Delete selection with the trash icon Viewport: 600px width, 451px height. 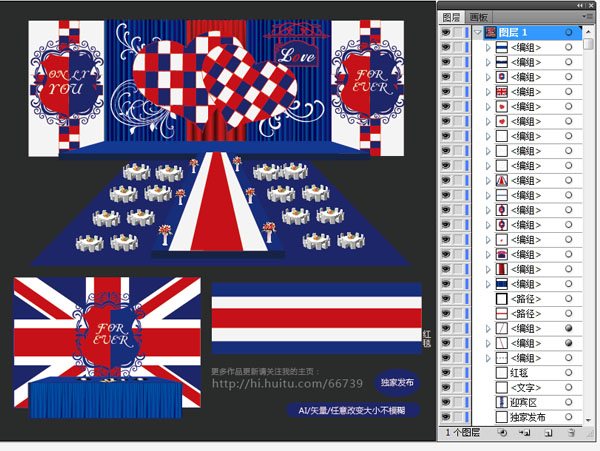click(571, 433)
